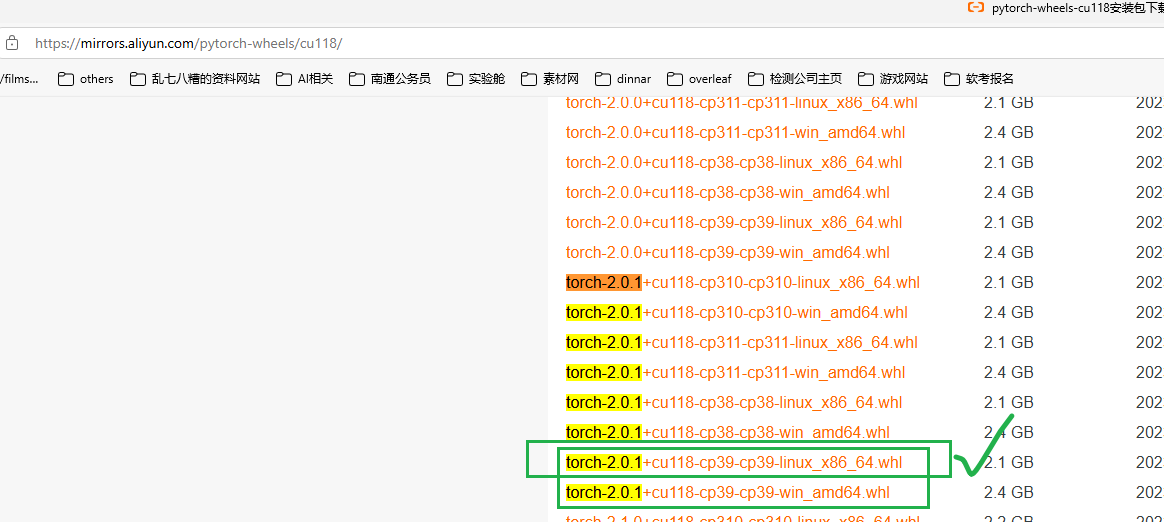Download torch-2.0.1+cu118-cp38-cp38-win_amd64.whl
Screen dimensions: 1164x522
(728, 432)
